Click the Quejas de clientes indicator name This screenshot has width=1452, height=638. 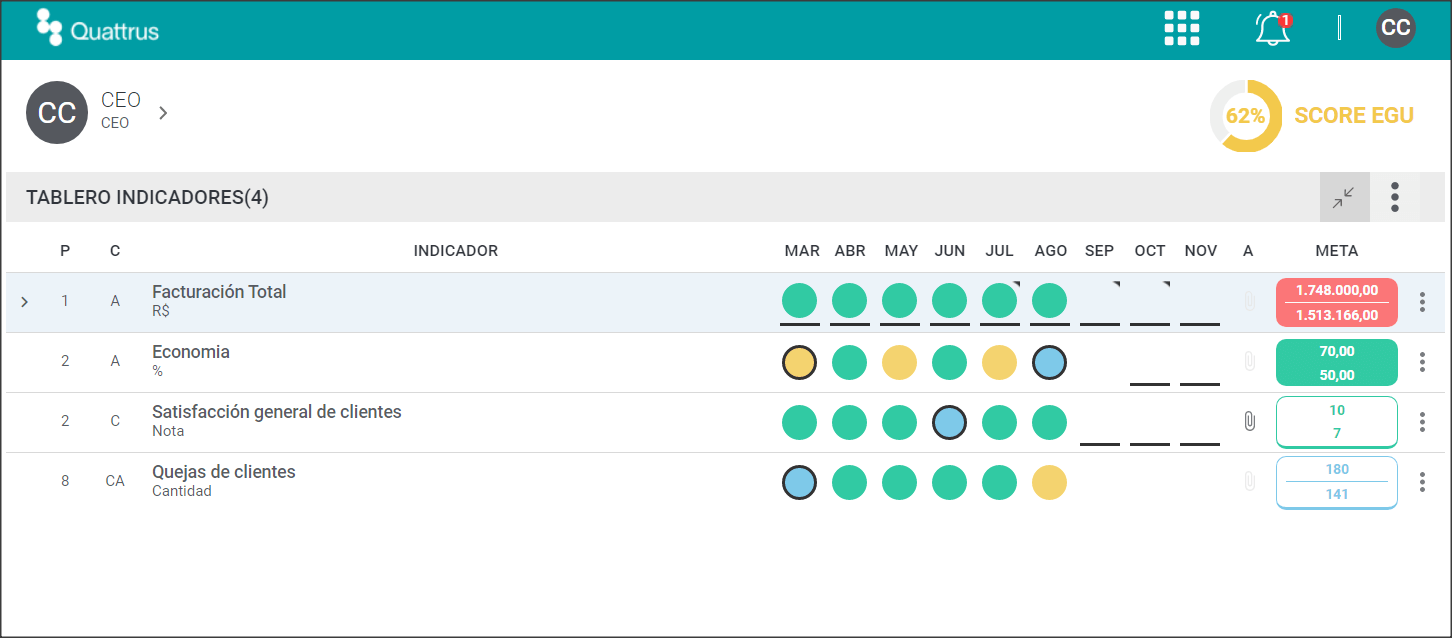(224, 472)
